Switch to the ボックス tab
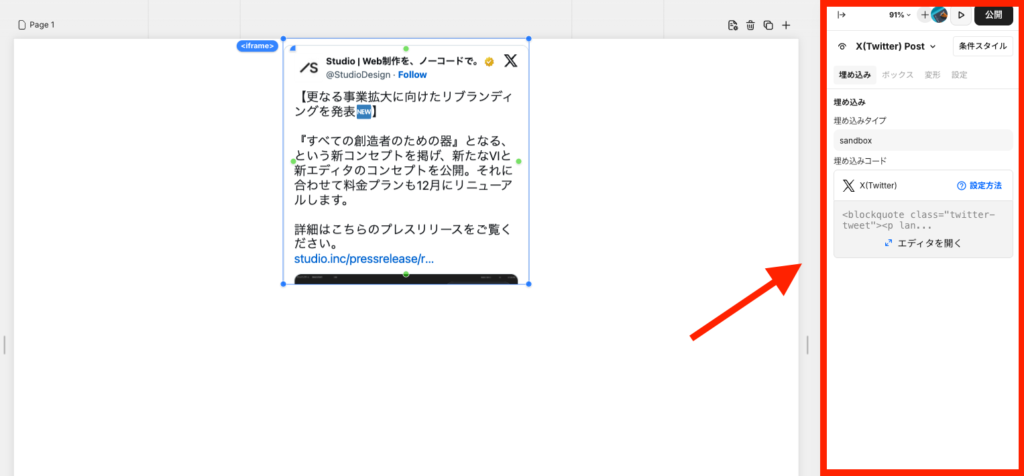 [897, 75]
